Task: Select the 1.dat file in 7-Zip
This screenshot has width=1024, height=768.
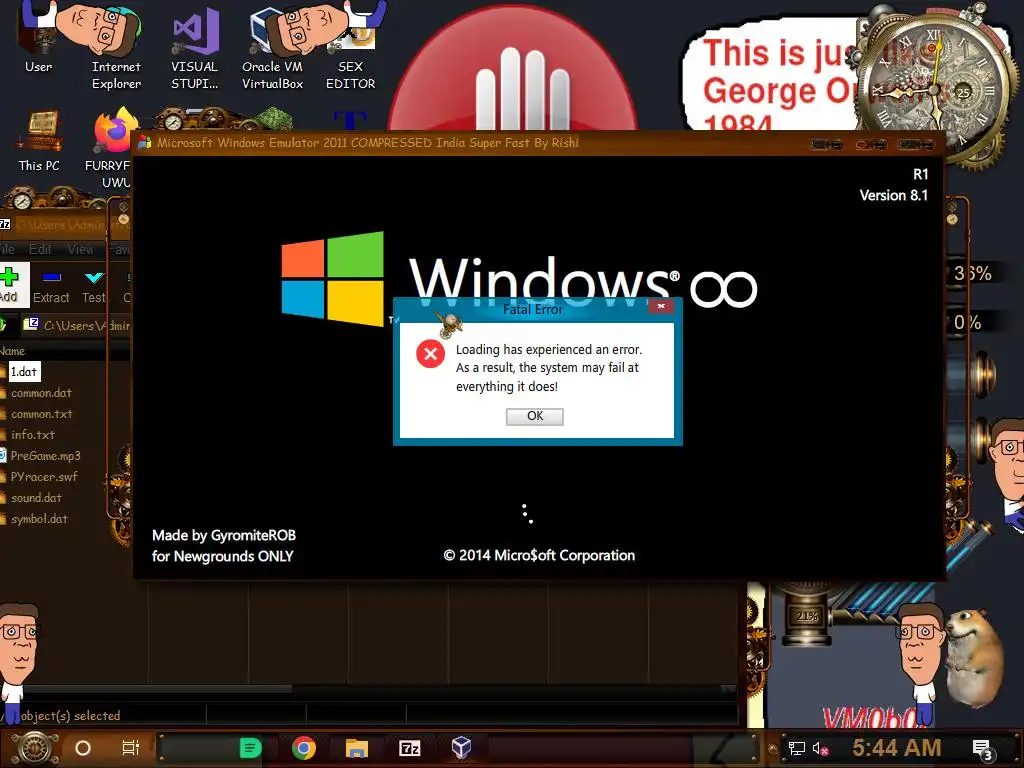Action: click(x=24, y=372)
